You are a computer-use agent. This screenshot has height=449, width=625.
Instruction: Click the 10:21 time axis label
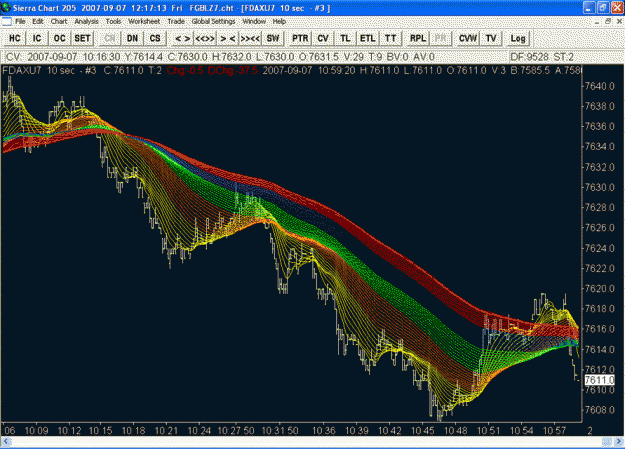click(166, 431)
